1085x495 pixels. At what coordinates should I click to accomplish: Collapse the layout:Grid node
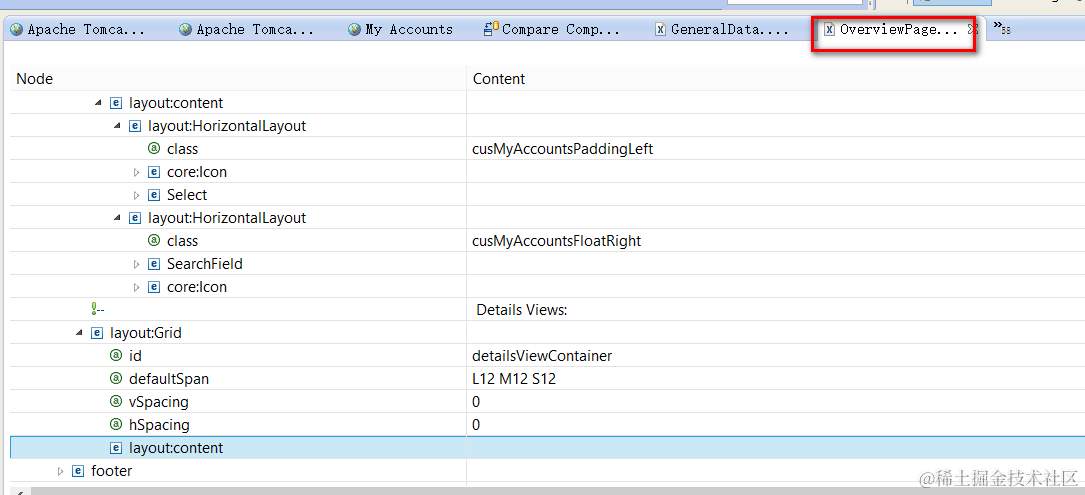pos(79,333)
